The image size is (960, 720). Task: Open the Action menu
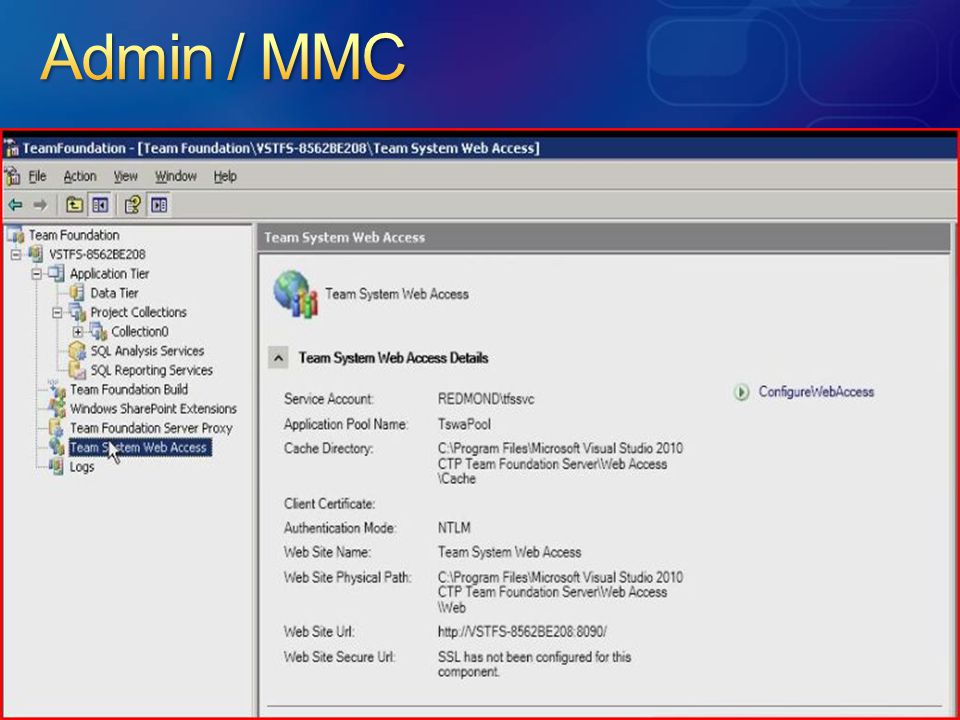(80, 176)
